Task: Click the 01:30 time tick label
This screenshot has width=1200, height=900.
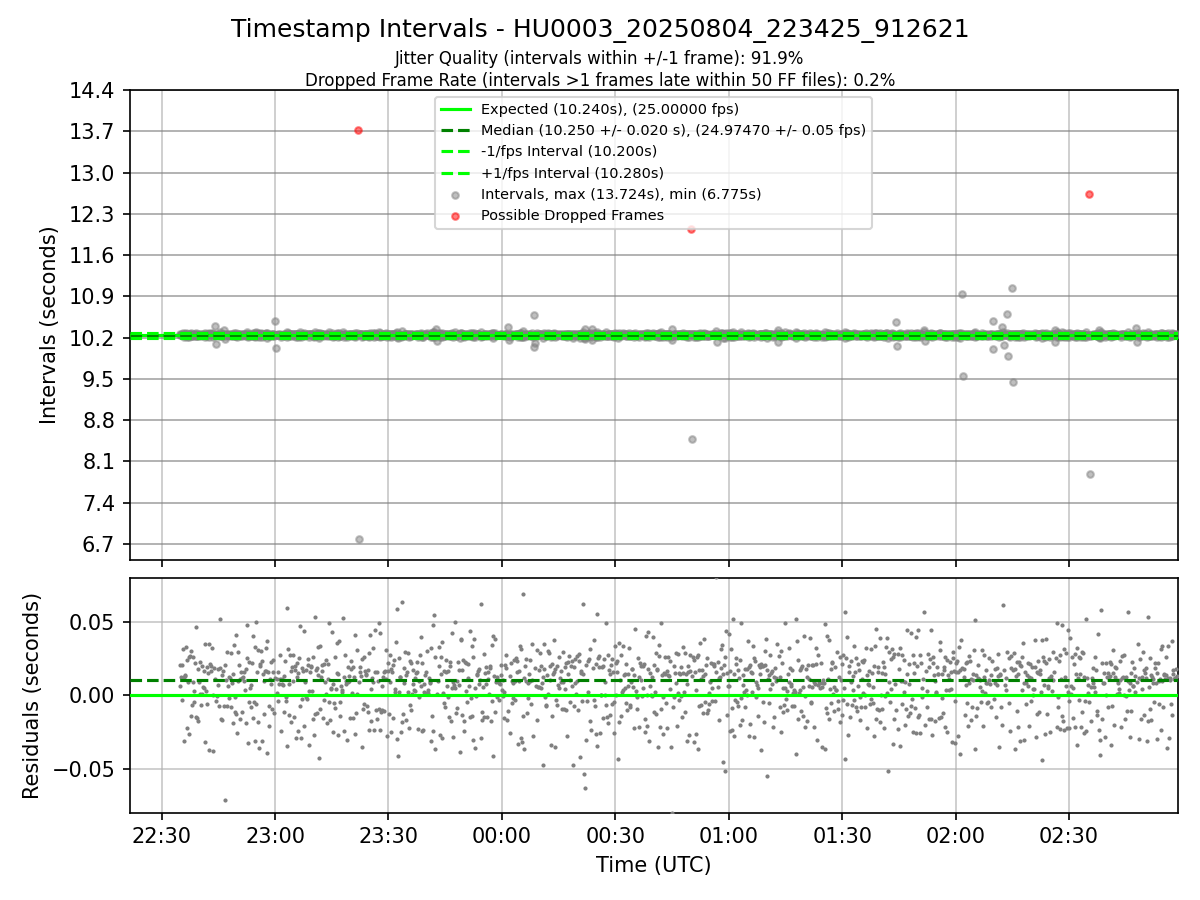Action: (x=842, y=835)
